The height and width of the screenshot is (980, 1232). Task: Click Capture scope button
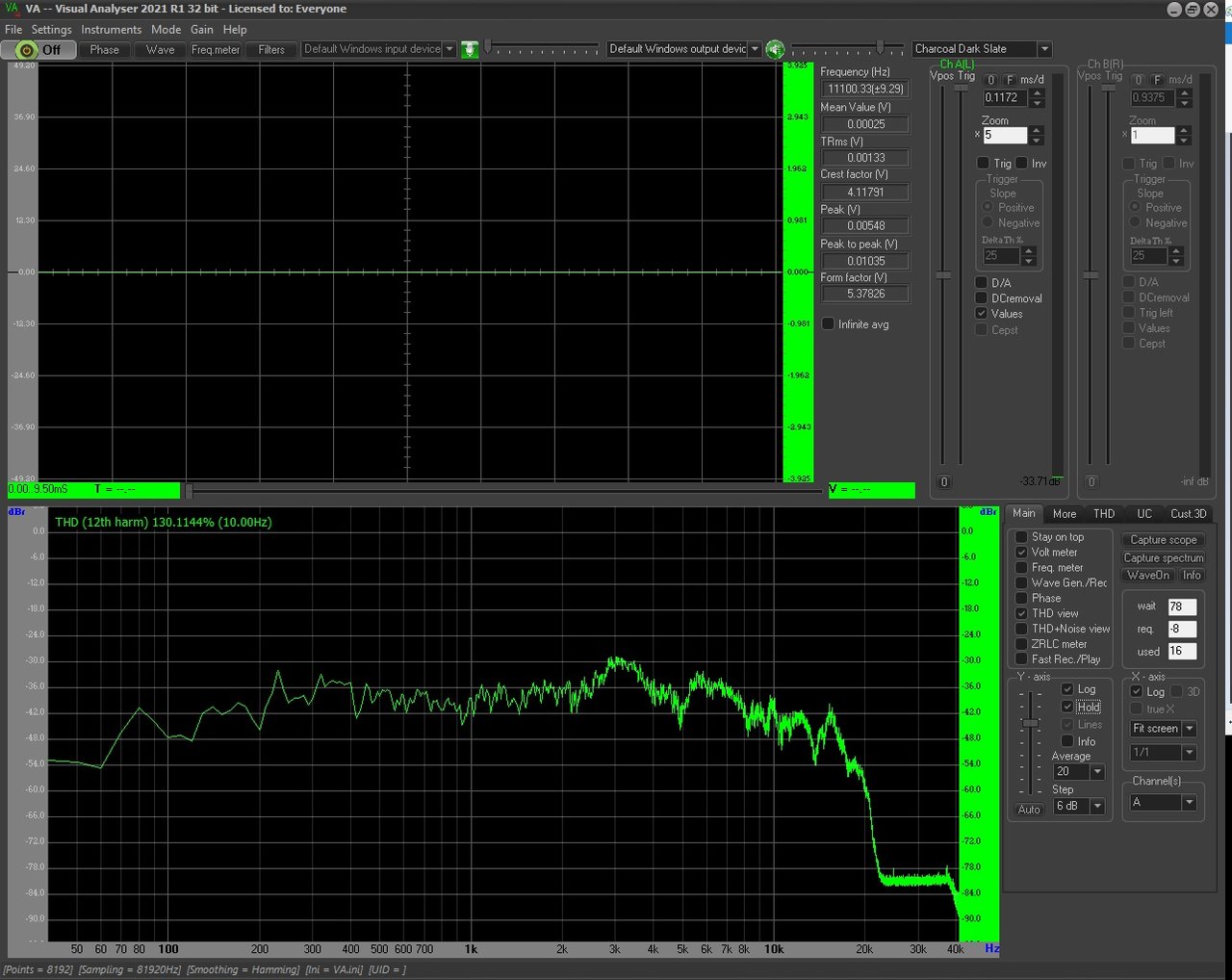point(1164,540)
